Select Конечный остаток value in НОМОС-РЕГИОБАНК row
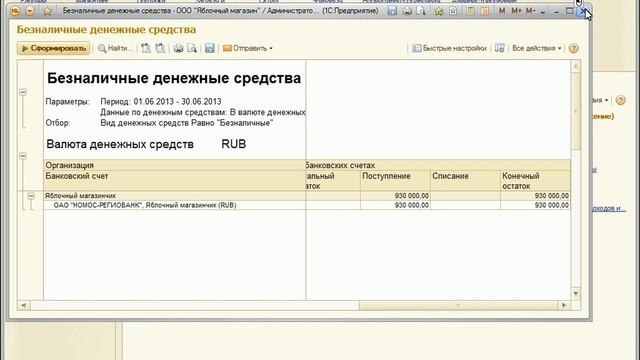Viewport: 640px width, 360px height. coord(535,205)
